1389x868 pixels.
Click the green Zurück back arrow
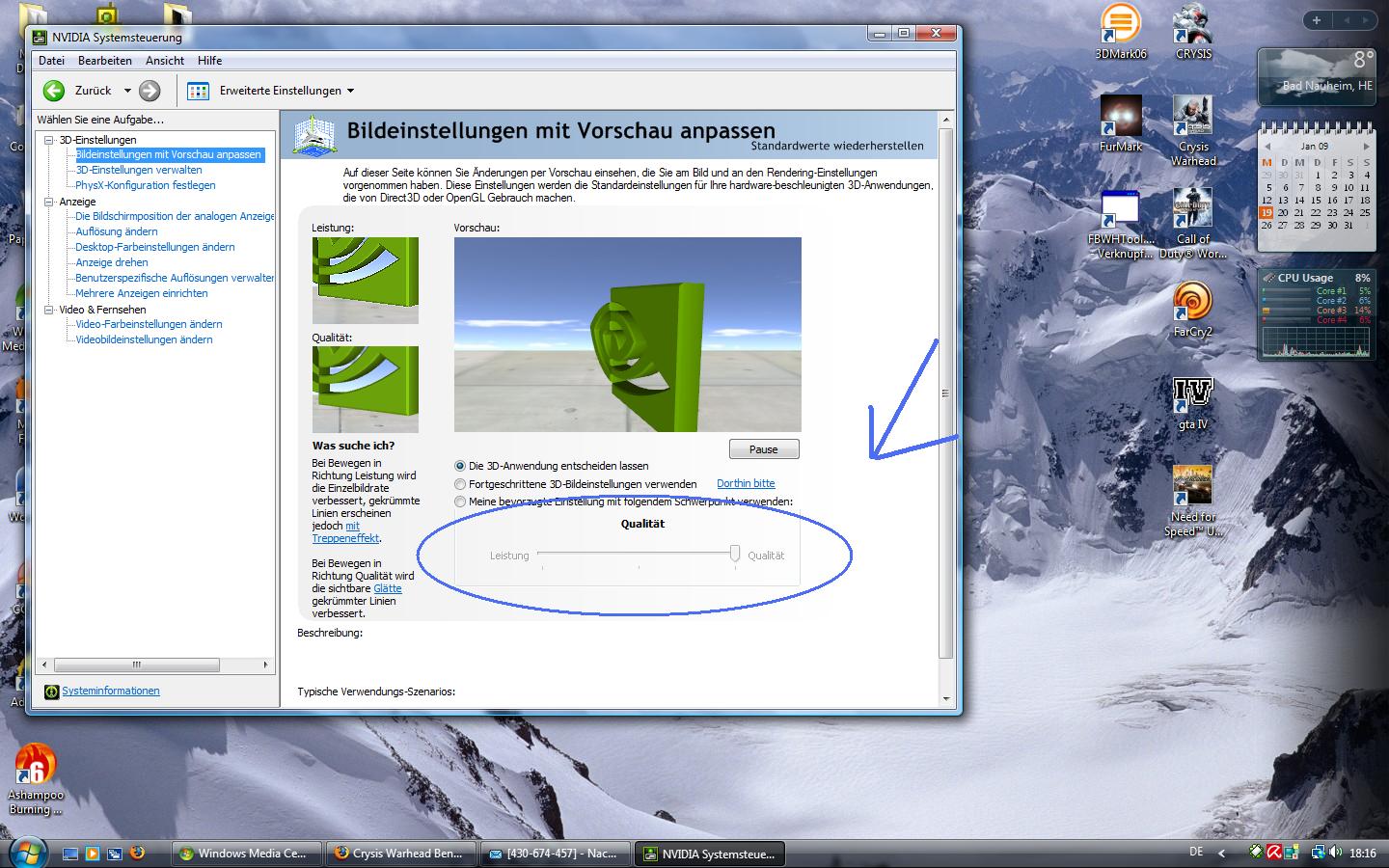tap(54, 91)
